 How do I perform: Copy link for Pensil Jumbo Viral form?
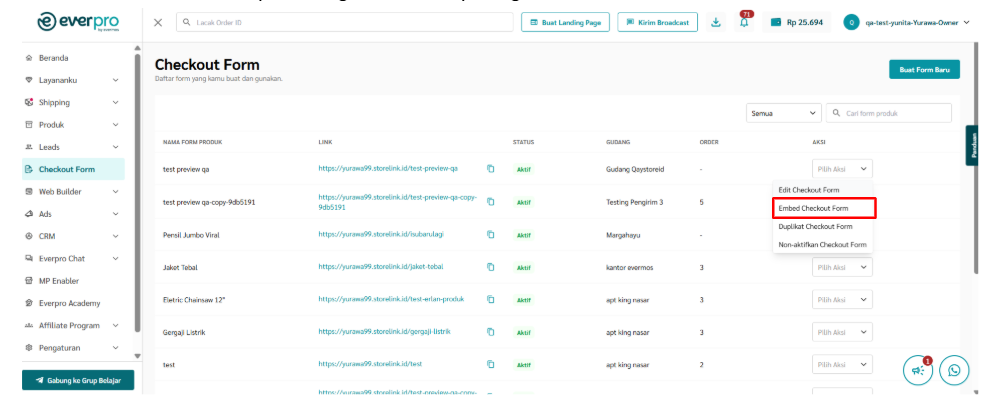coord(491,235)
